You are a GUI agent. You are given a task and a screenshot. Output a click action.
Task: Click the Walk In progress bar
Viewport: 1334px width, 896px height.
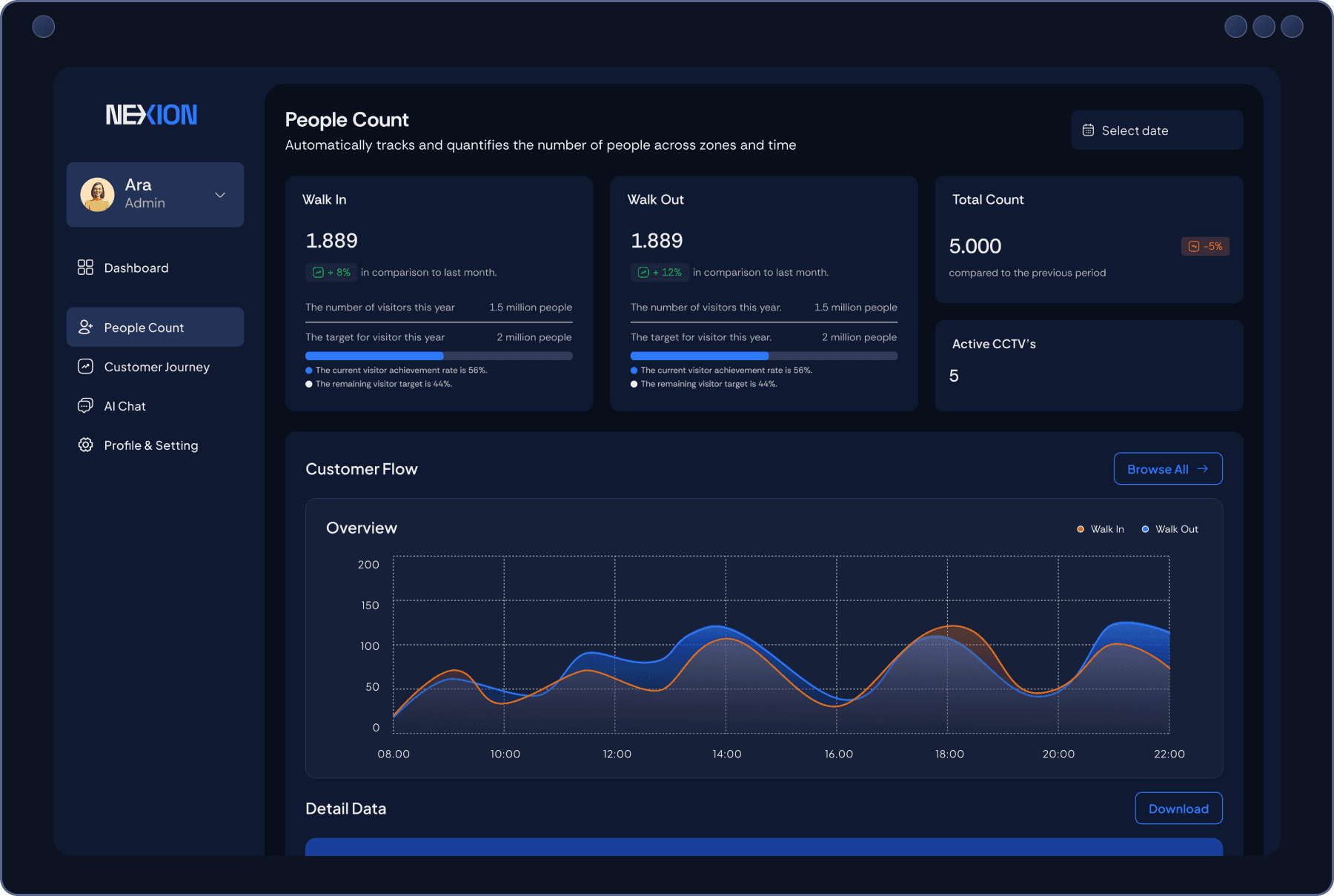pyautogui.click(x=439, y=356)
